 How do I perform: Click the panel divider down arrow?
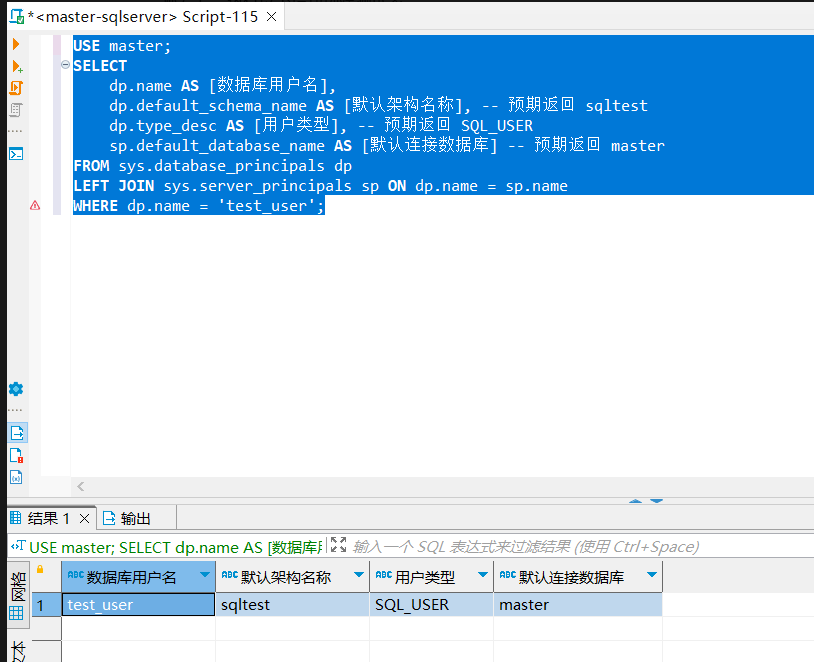657,501
